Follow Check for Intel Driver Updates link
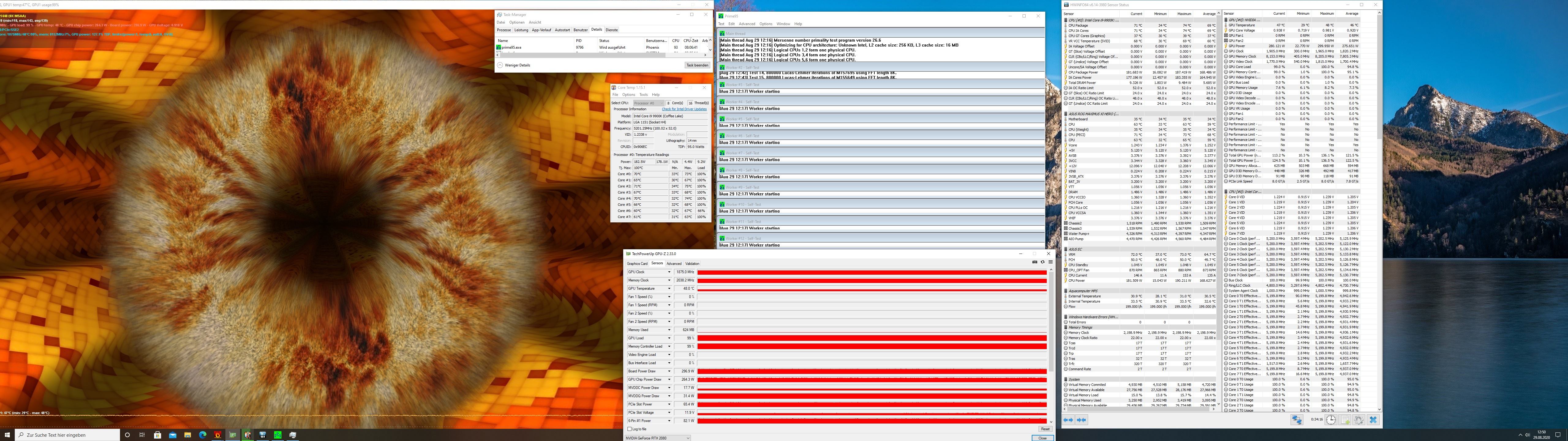 [x=684, y=109]
